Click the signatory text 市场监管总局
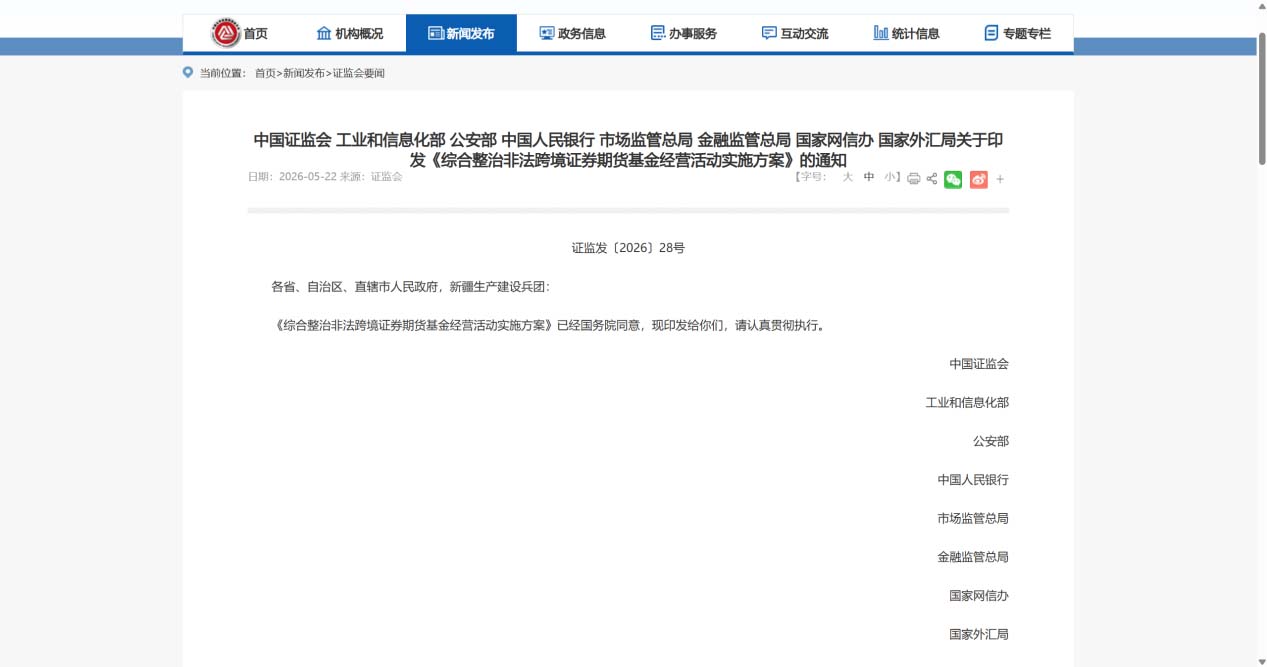This screenshot has width=1267, height=667. [x=973, y=518]
